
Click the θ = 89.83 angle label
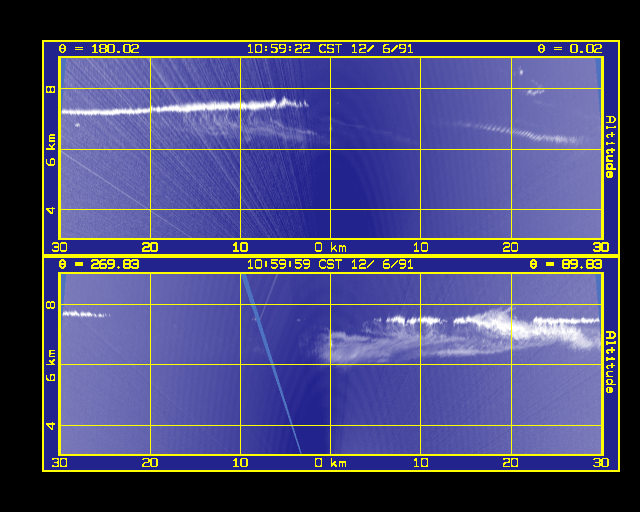(x=566, y=264)
